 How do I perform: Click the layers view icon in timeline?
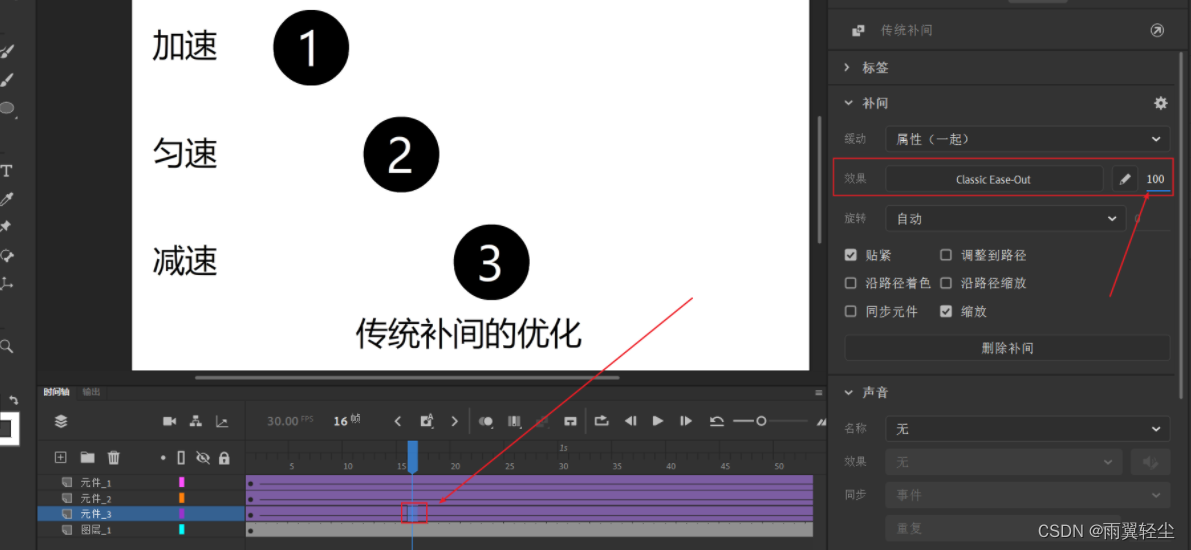pos(62,421)
